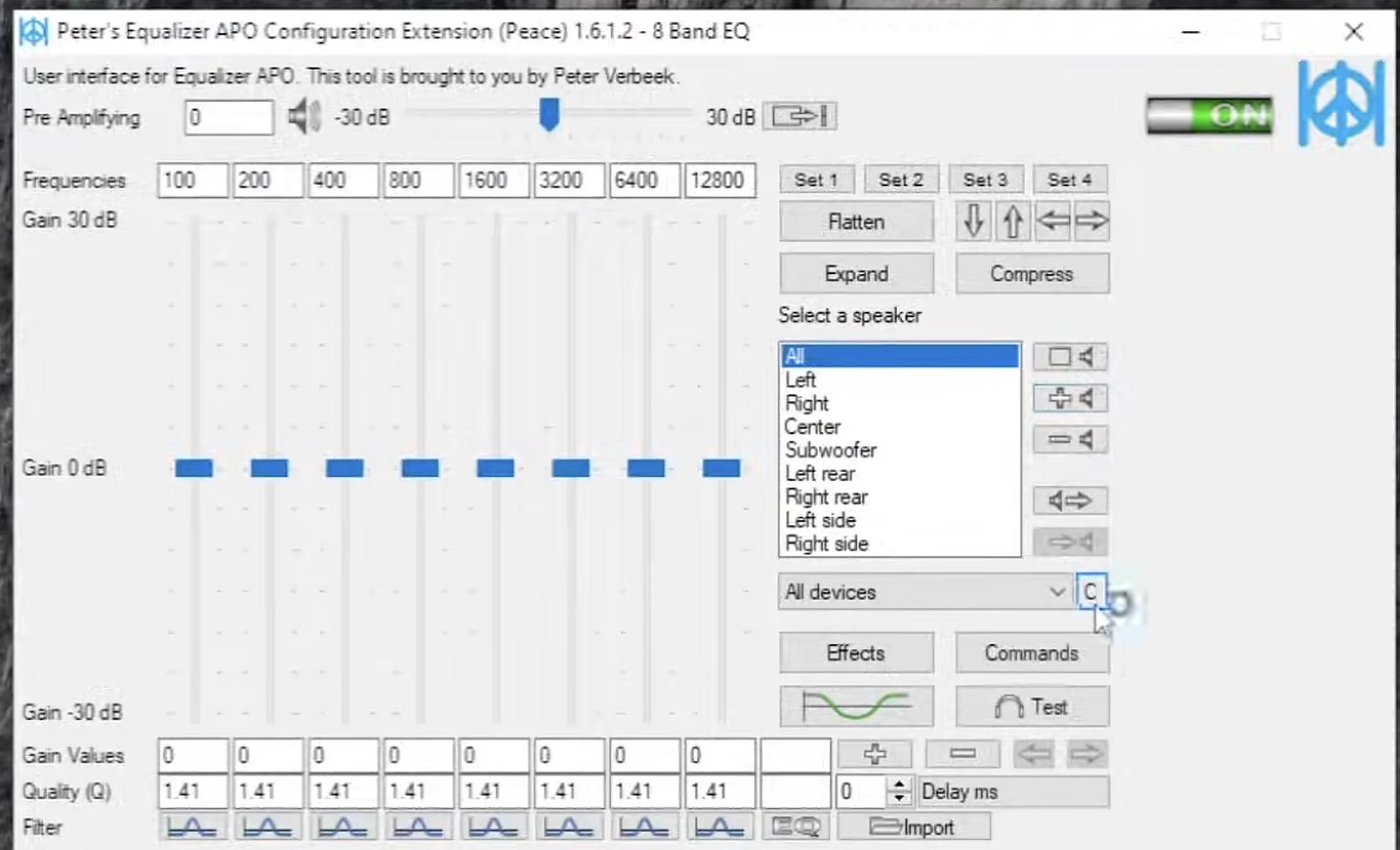Click the pre-amplifying slider handle
This screenshot has height=850, width=1400.
tap(549, 115)
